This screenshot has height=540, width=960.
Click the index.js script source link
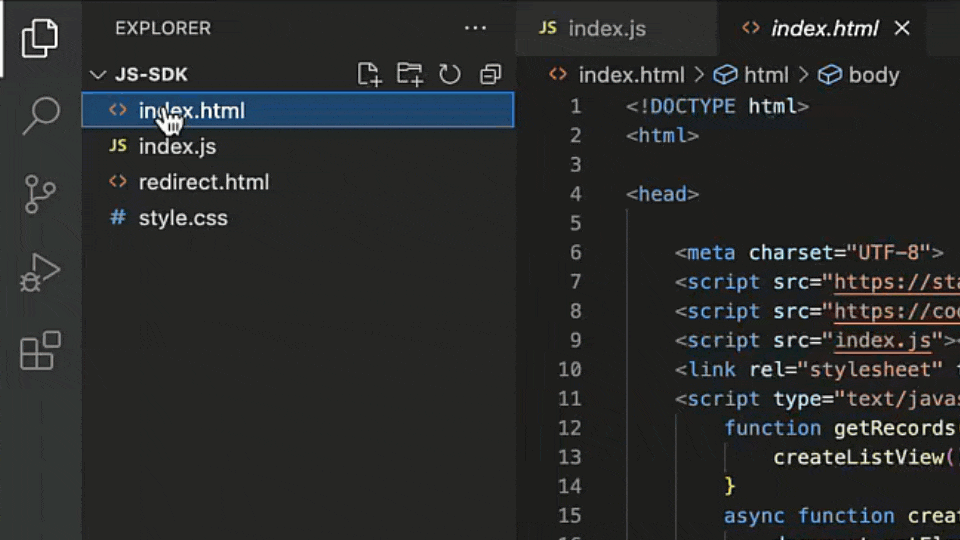[x=883, y=340]
